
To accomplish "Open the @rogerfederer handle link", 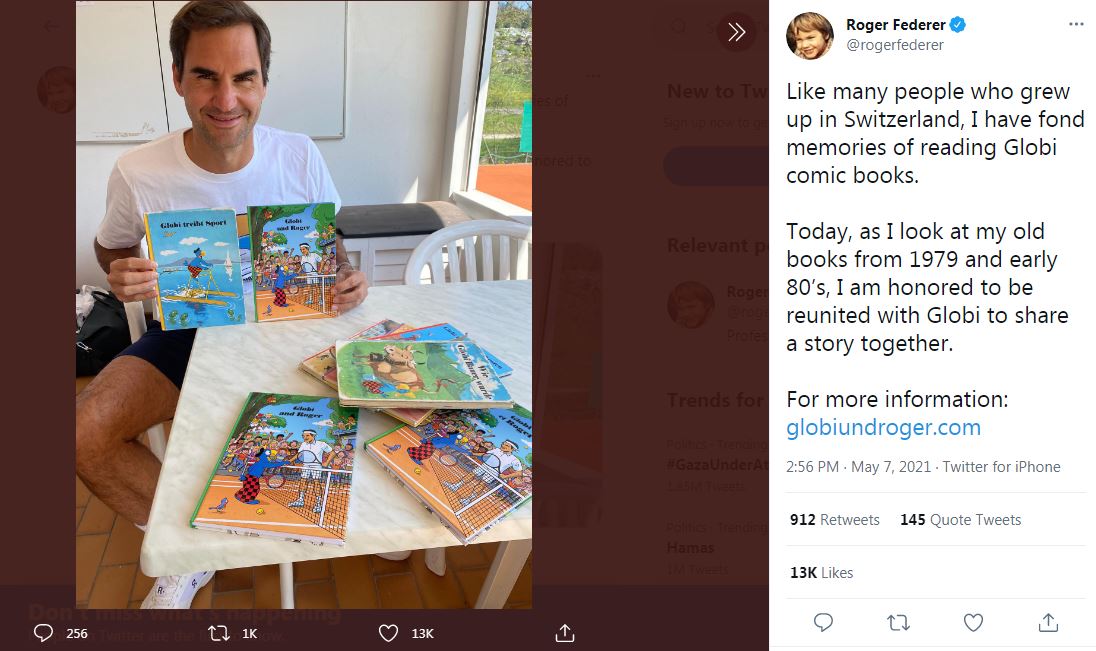I will (x=895, y=45).
